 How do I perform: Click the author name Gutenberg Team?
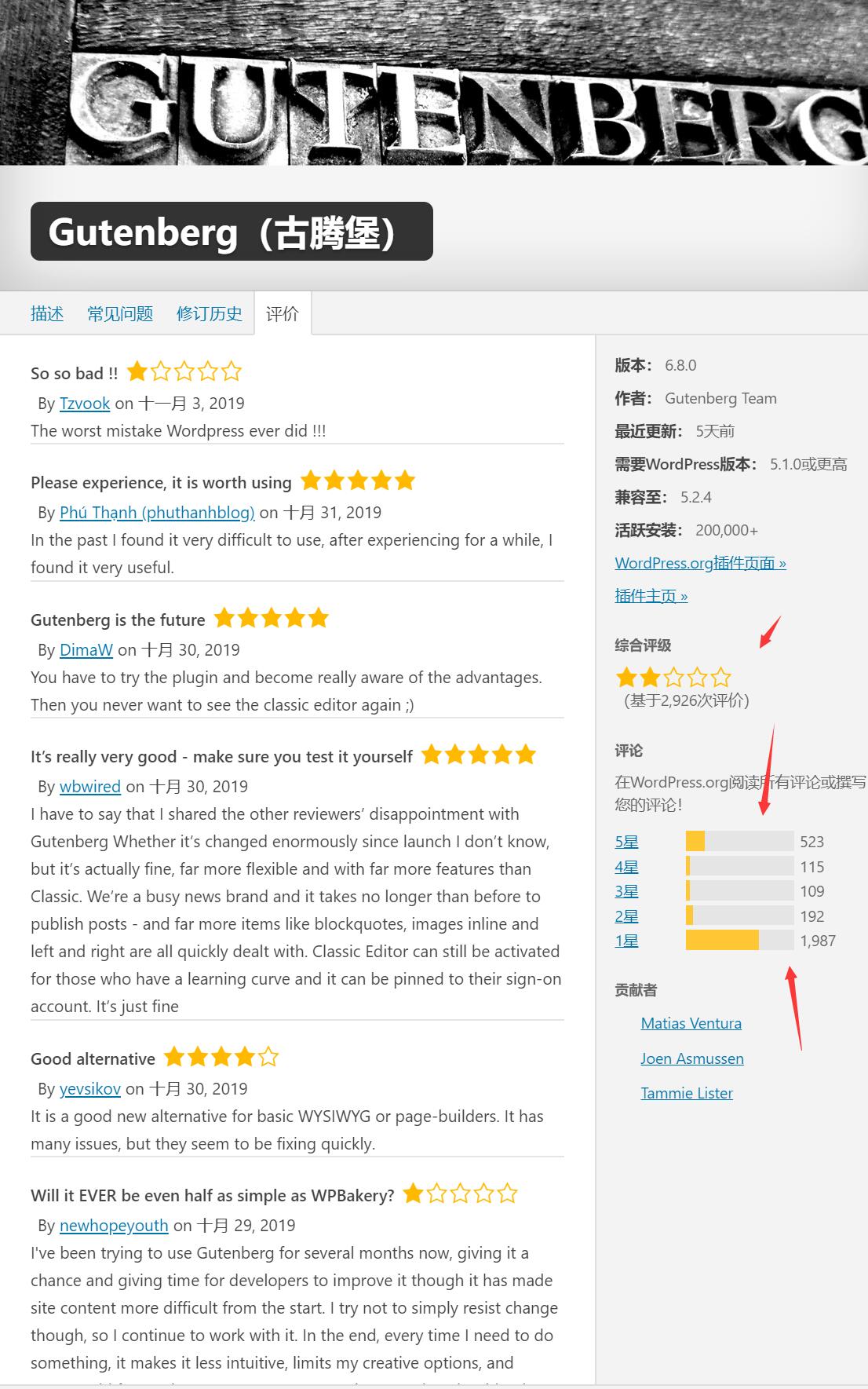pos(720,398)
